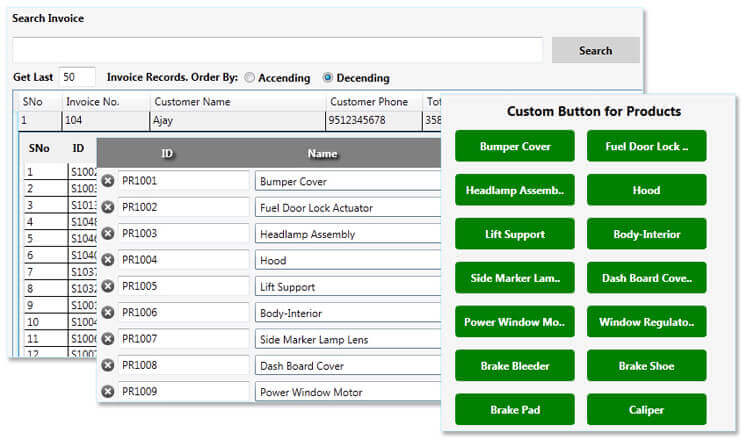Viewport: 747px width, 440px height.
Task: Click the Caliper product button
Action: [x=646, y=410]
